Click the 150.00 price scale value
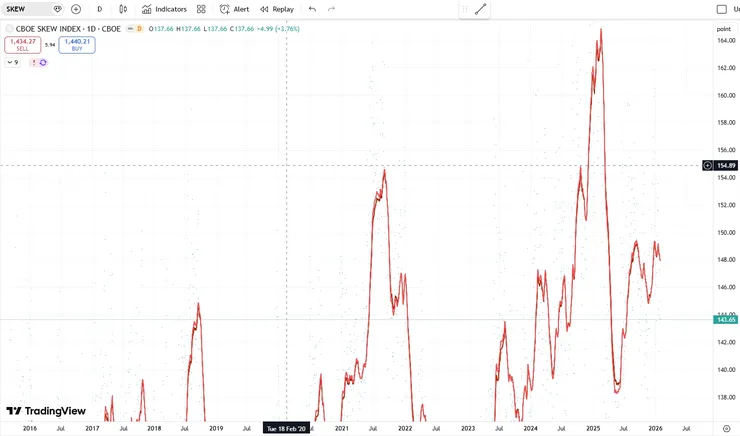This screenshot has height=436, width=740. 726,232
